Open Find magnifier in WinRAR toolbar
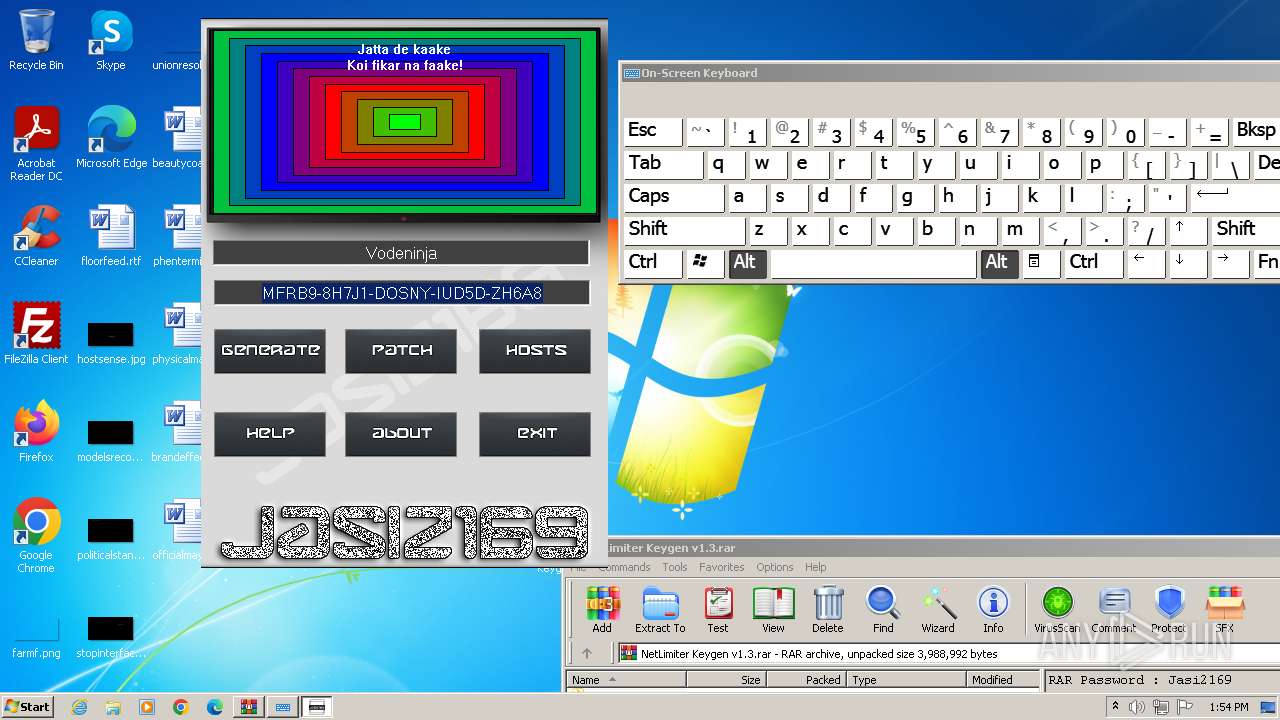Image resolution: width=1280 pixels, height=720 pixels. tap(883, 610)
